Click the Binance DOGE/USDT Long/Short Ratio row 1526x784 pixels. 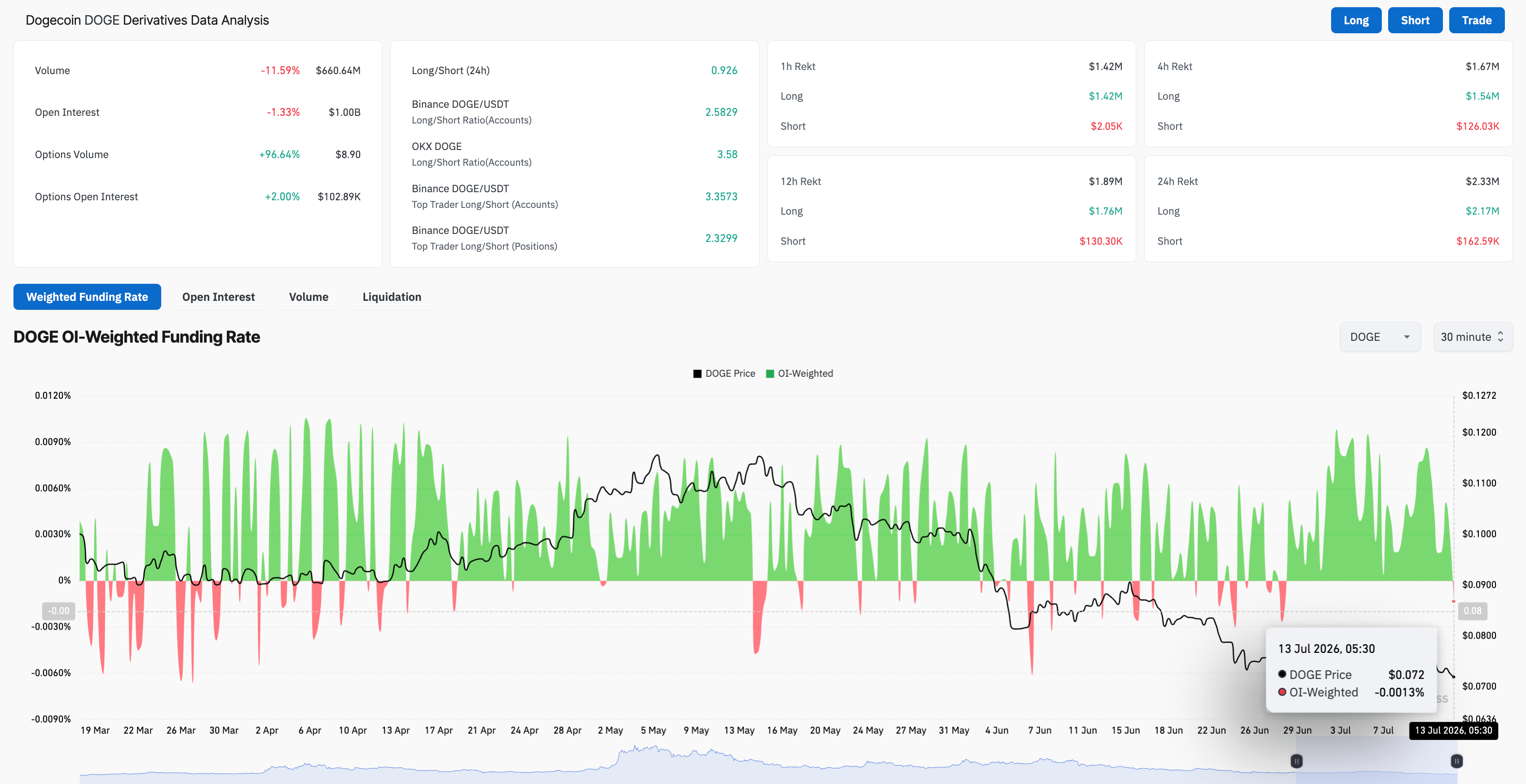point(574,112)
